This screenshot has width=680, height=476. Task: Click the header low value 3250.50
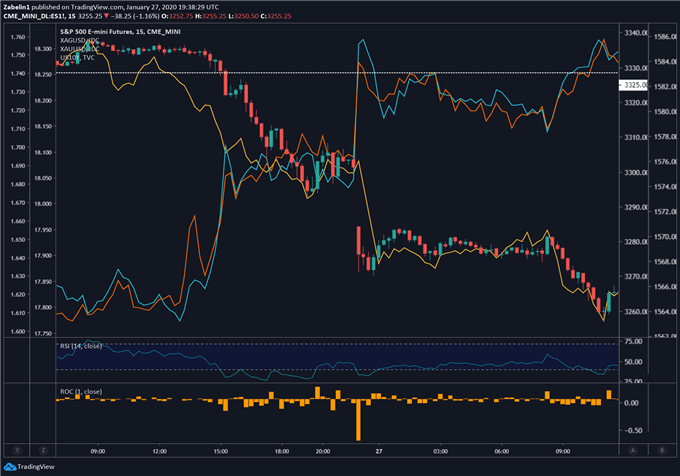pyautogui.click(x=246, y=16)
